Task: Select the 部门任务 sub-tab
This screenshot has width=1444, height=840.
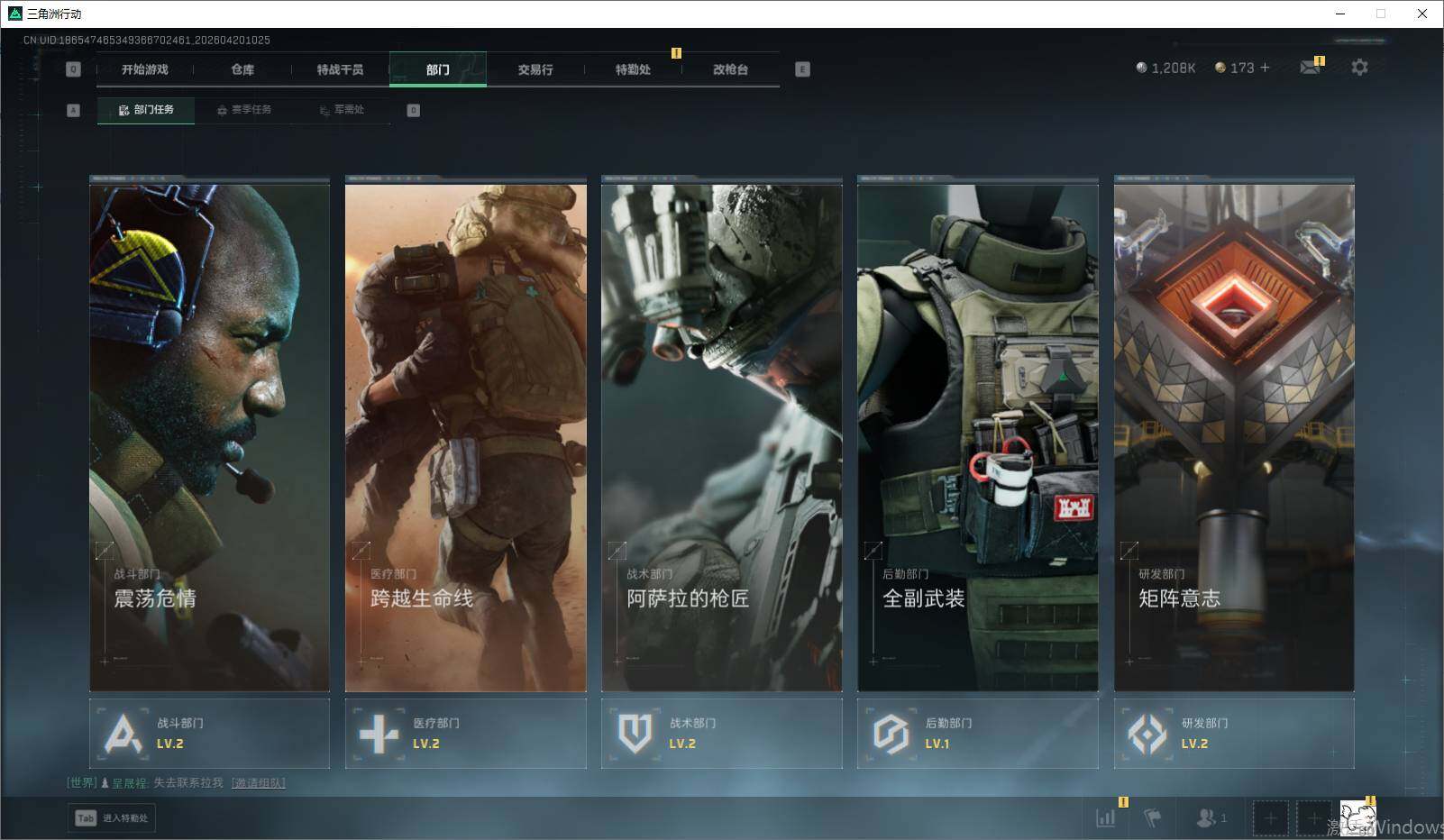Action: (x=146, y=110)
